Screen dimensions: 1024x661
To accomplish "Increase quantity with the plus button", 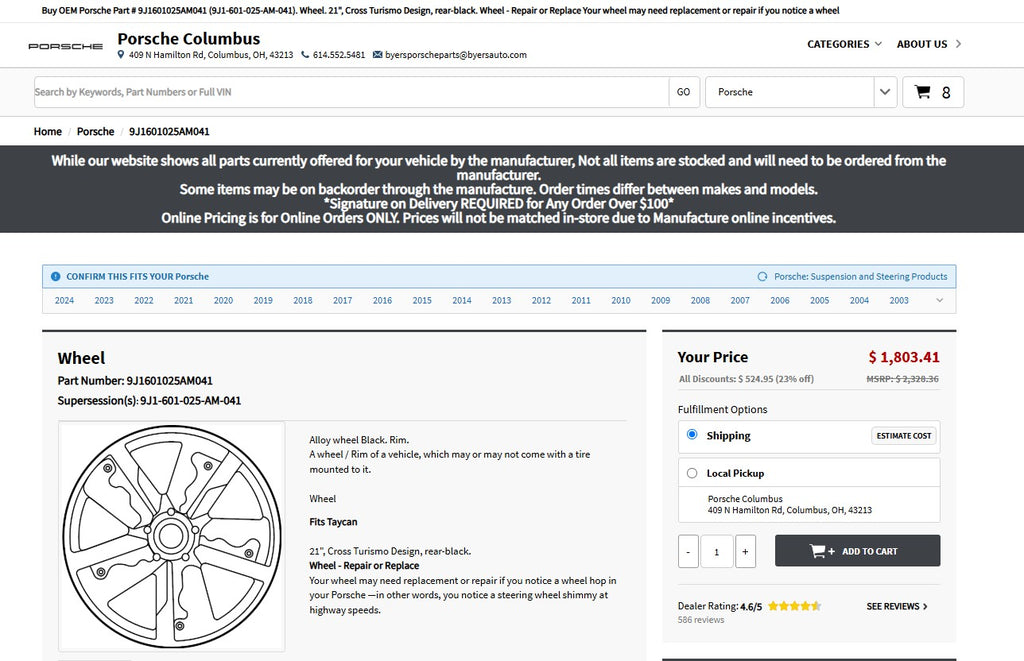I will 745,551.
